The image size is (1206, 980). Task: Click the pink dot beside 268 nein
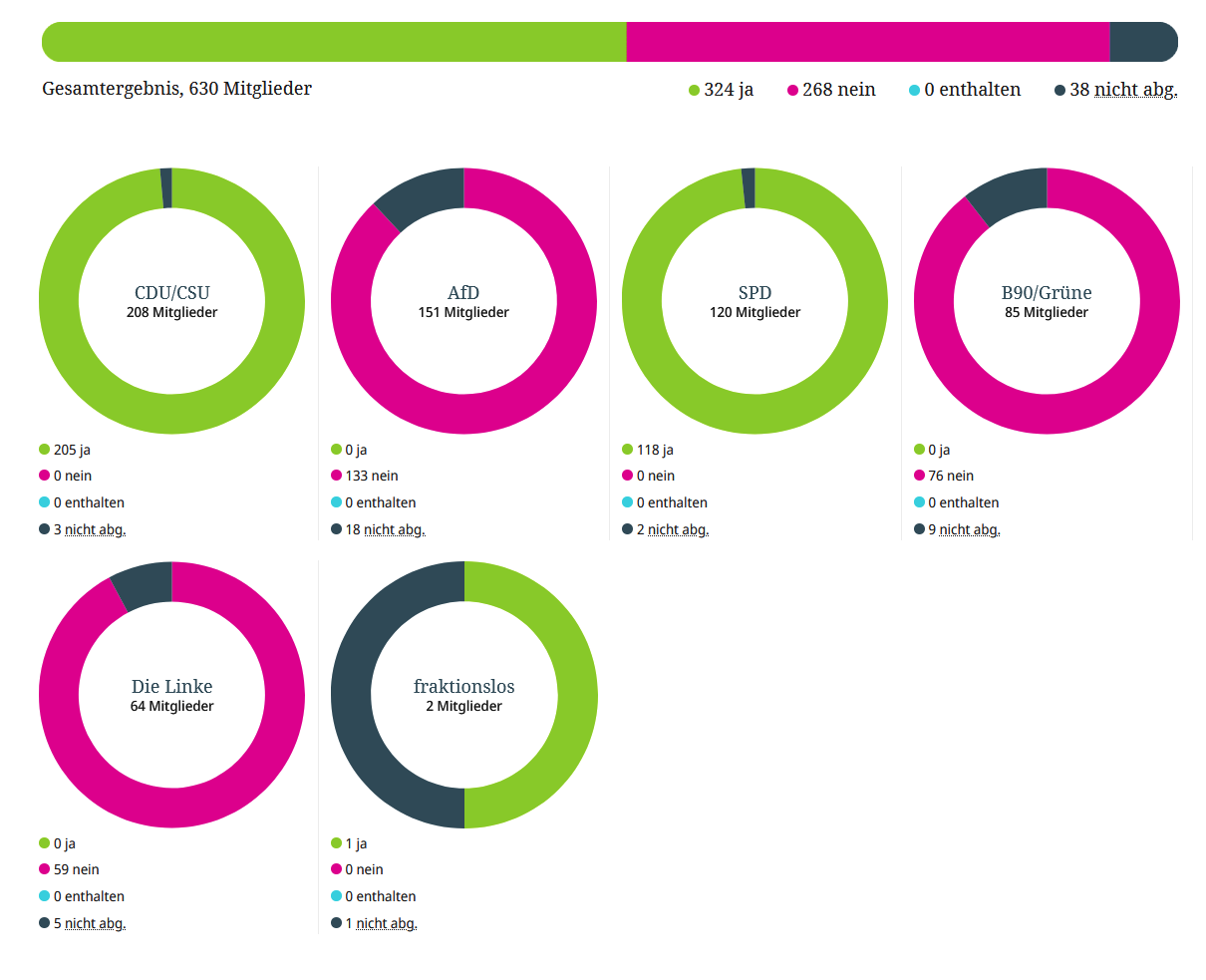(x=793, y=91)
